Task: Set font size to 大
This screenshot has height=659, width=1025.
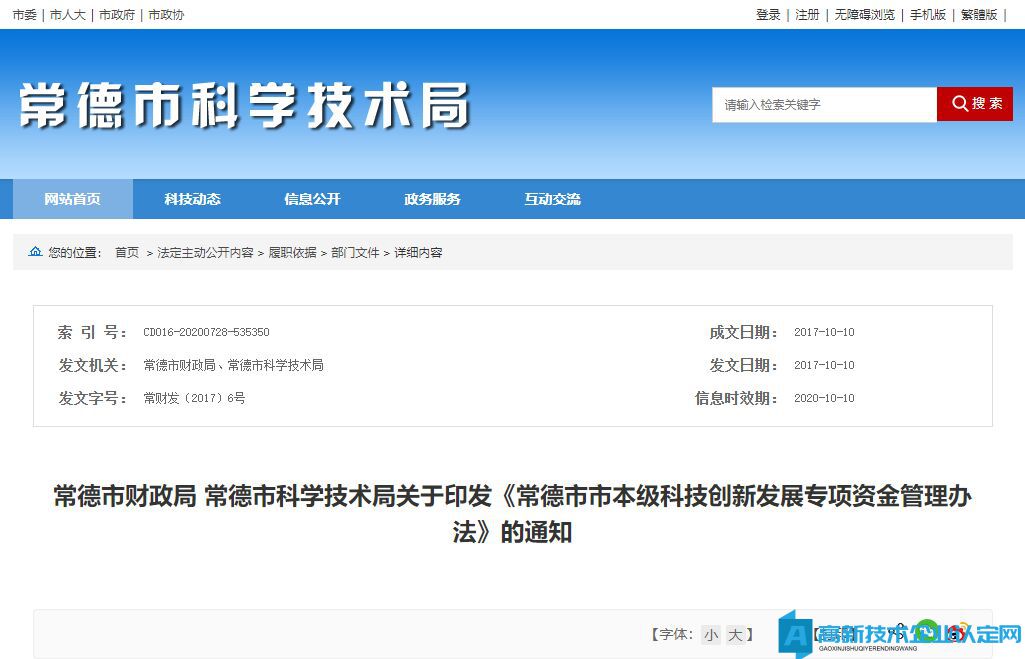Action: 735,634
